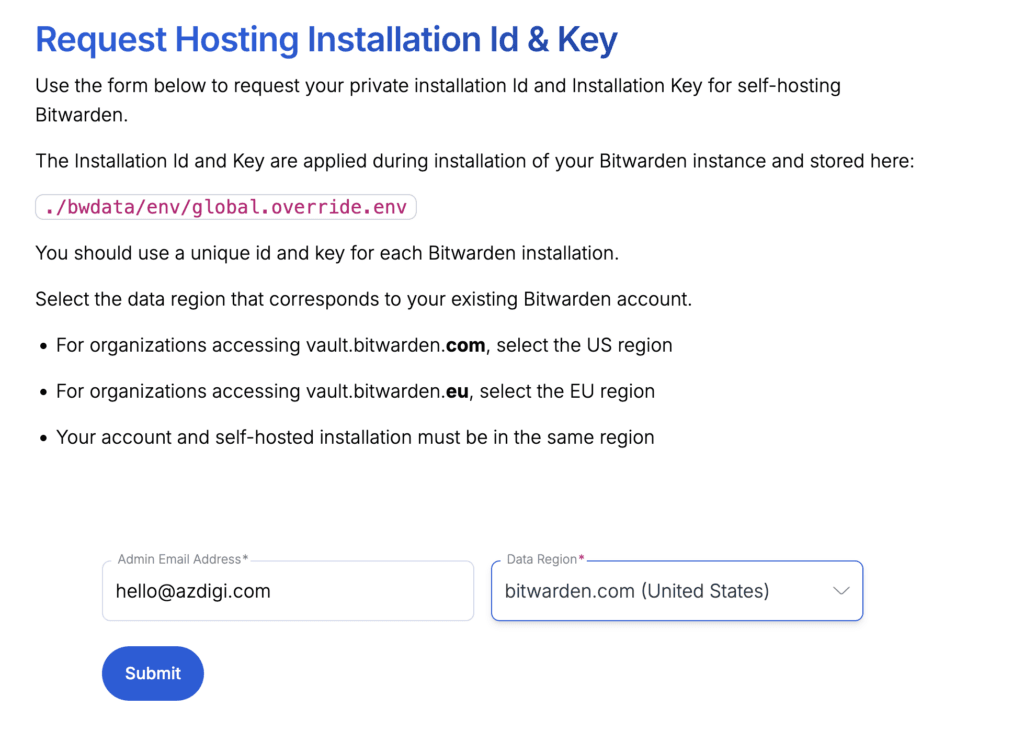The image size is (1024, 741).
Task: Click the paragraph about Installation Id storage
Action: tap(474, 161)
